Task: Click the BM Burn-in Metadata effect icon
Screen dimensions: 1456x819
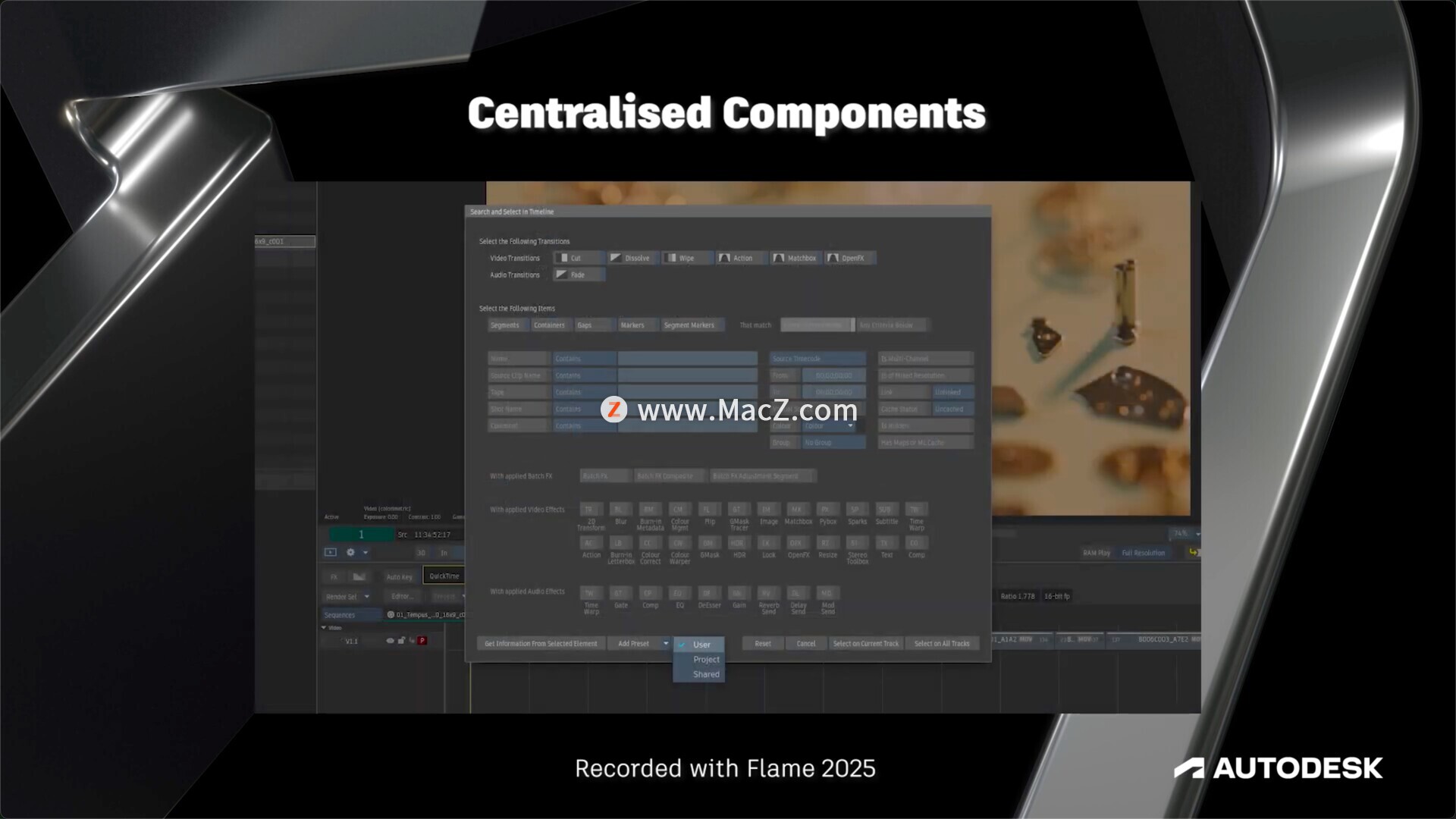Action: pos(650,510)
